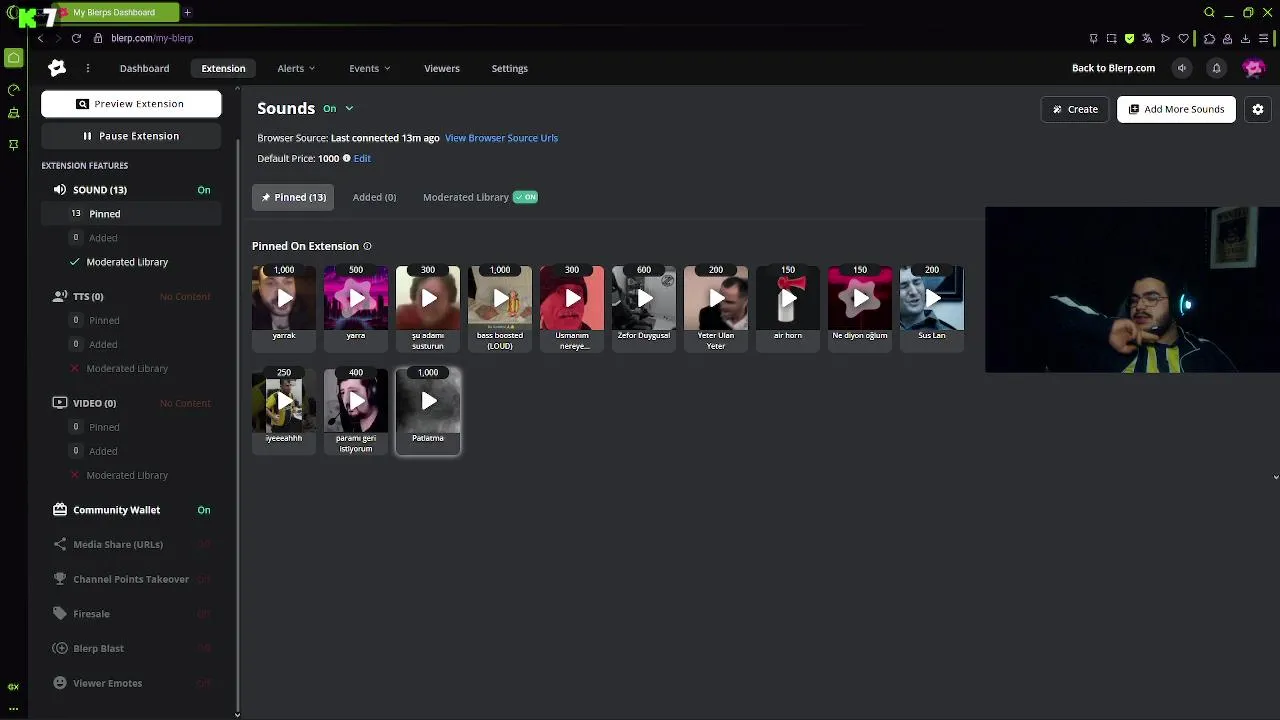The height and width of the screenshot is (720, 1280).
Task: Toggle sidebar Sound Moderated Library checkmark
Action: click(x=75, y=262)
